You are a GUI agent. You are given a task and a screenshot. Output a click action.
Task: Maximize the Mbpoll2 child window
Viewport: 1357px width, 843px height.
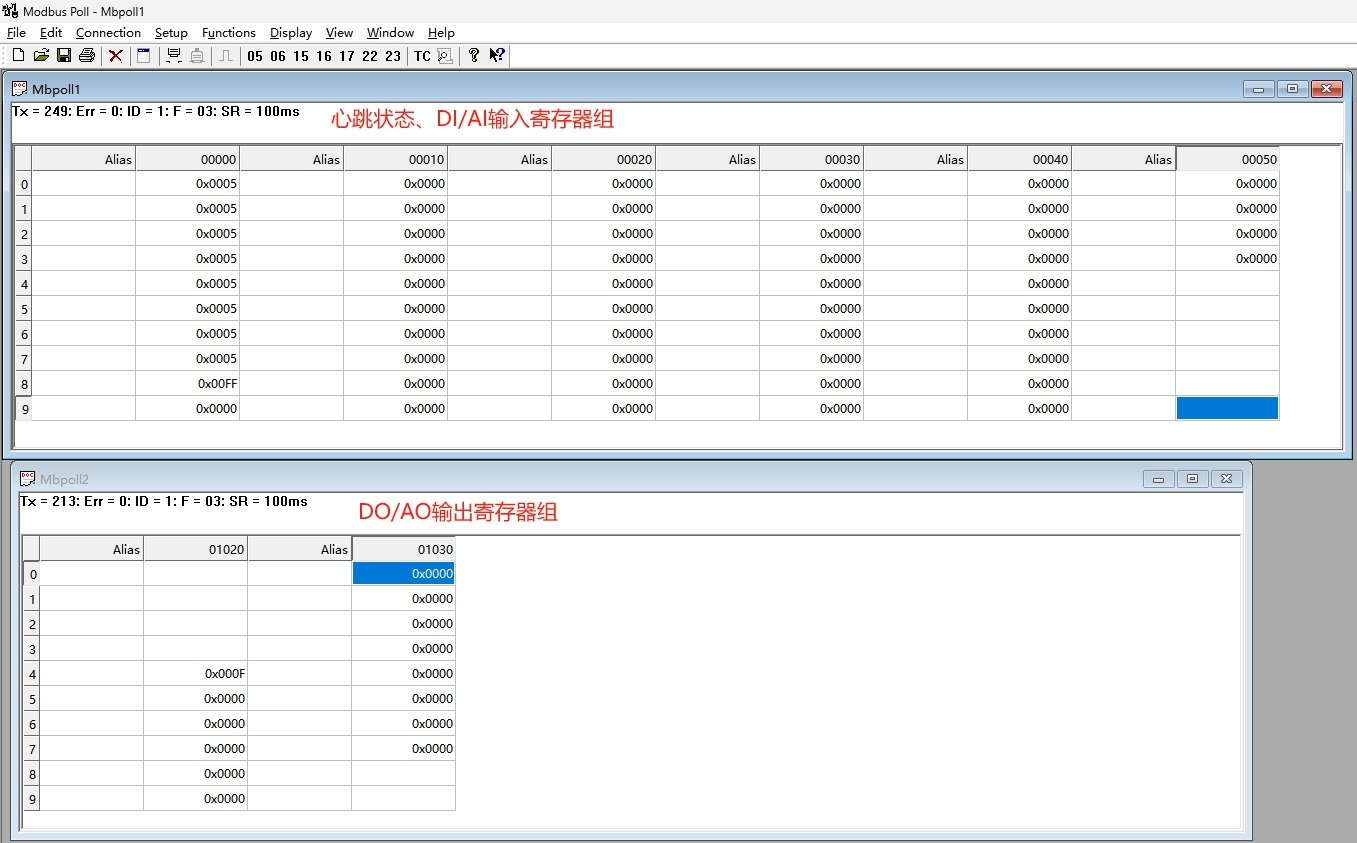1192,479
